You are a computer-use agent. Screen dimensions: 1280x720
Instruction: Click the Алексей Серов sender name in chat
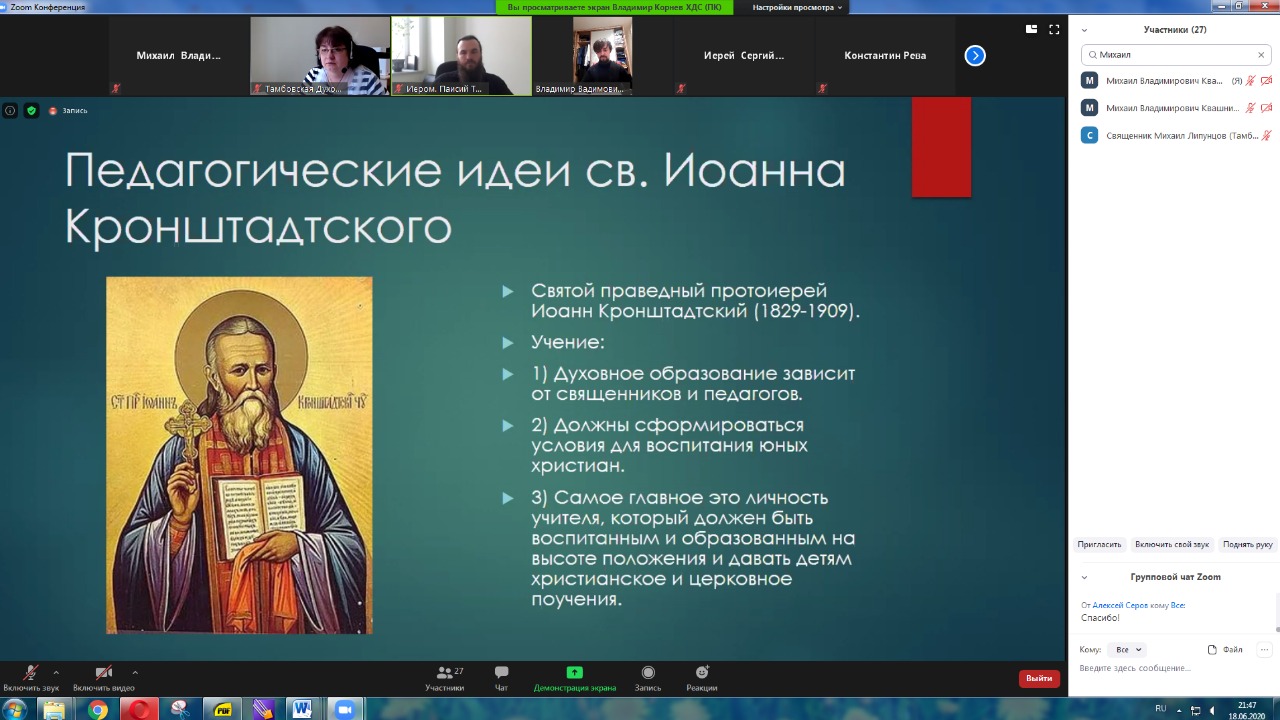pyautogui.click(x=1118, y=605)
